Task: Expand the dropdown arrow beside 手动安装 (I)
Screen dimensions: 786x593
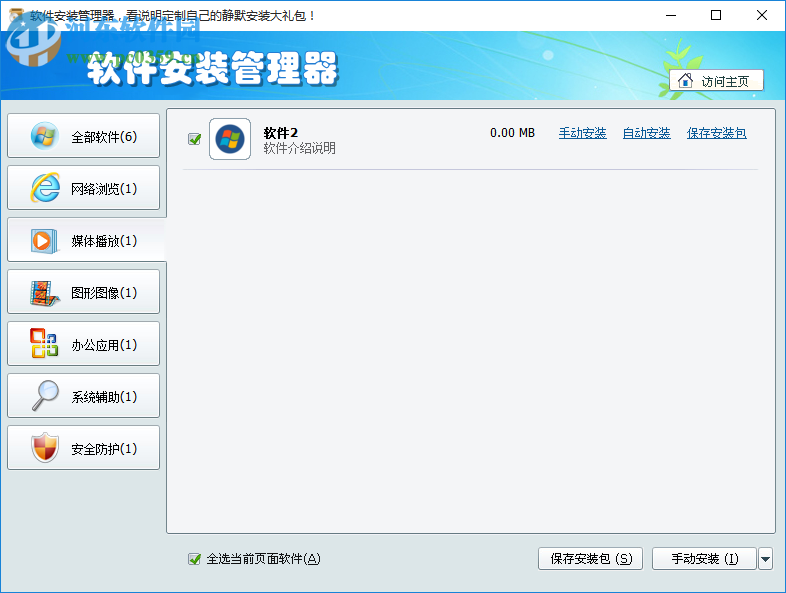Action: tap(765, 558)
